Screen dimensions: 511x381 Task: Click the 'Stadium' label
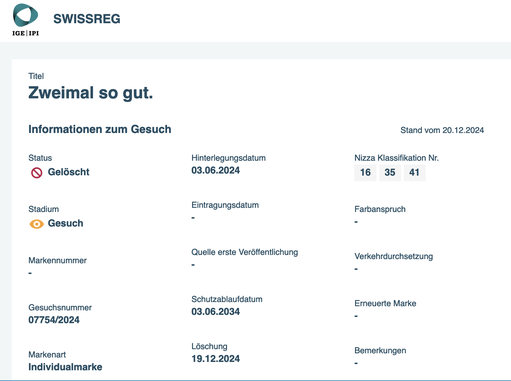[x=44, y=209]
